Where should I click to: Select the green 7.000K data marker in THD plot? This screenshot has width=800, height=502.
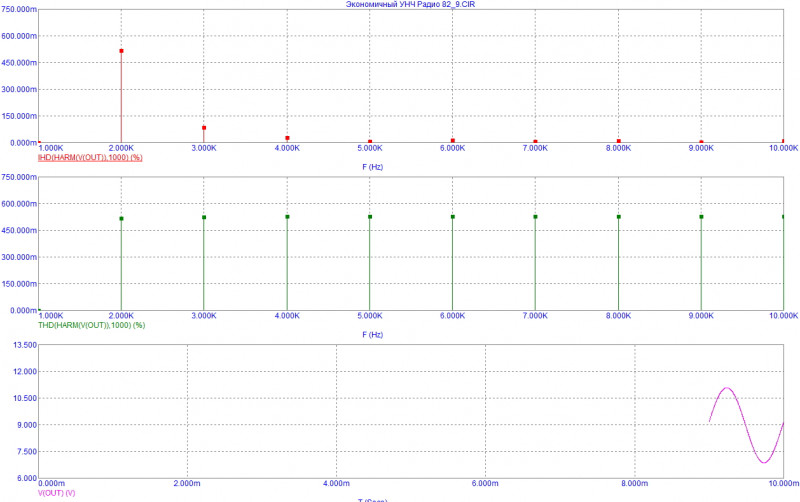(535, 217)
